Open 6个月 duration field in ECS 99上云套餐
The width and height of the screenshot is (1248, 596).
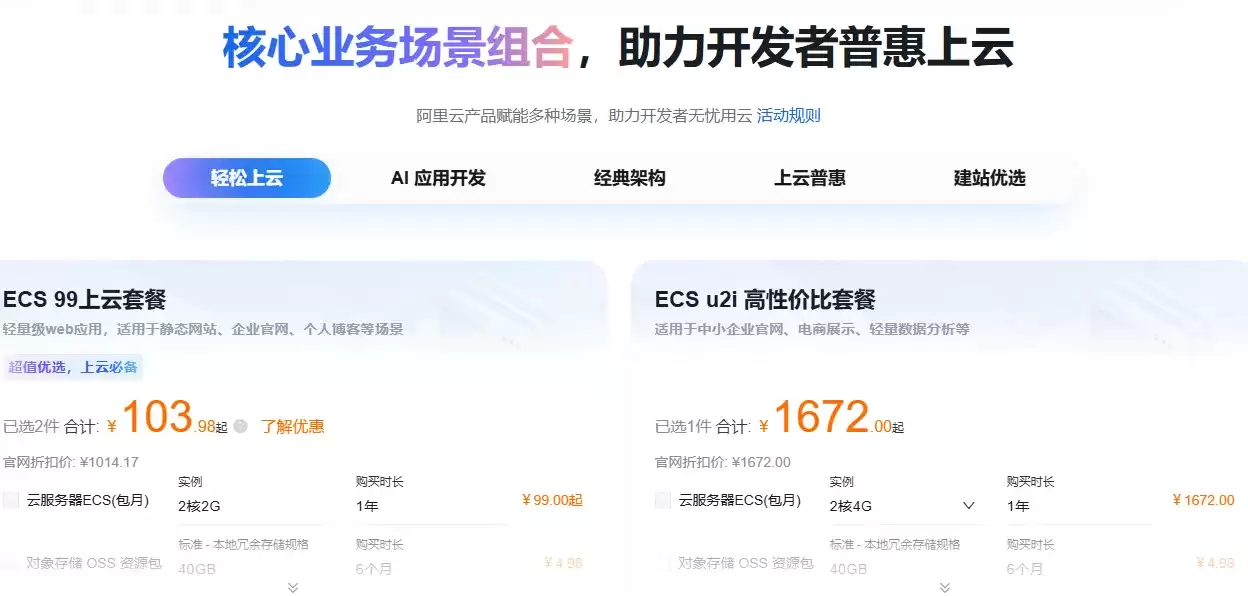point(432,569)
